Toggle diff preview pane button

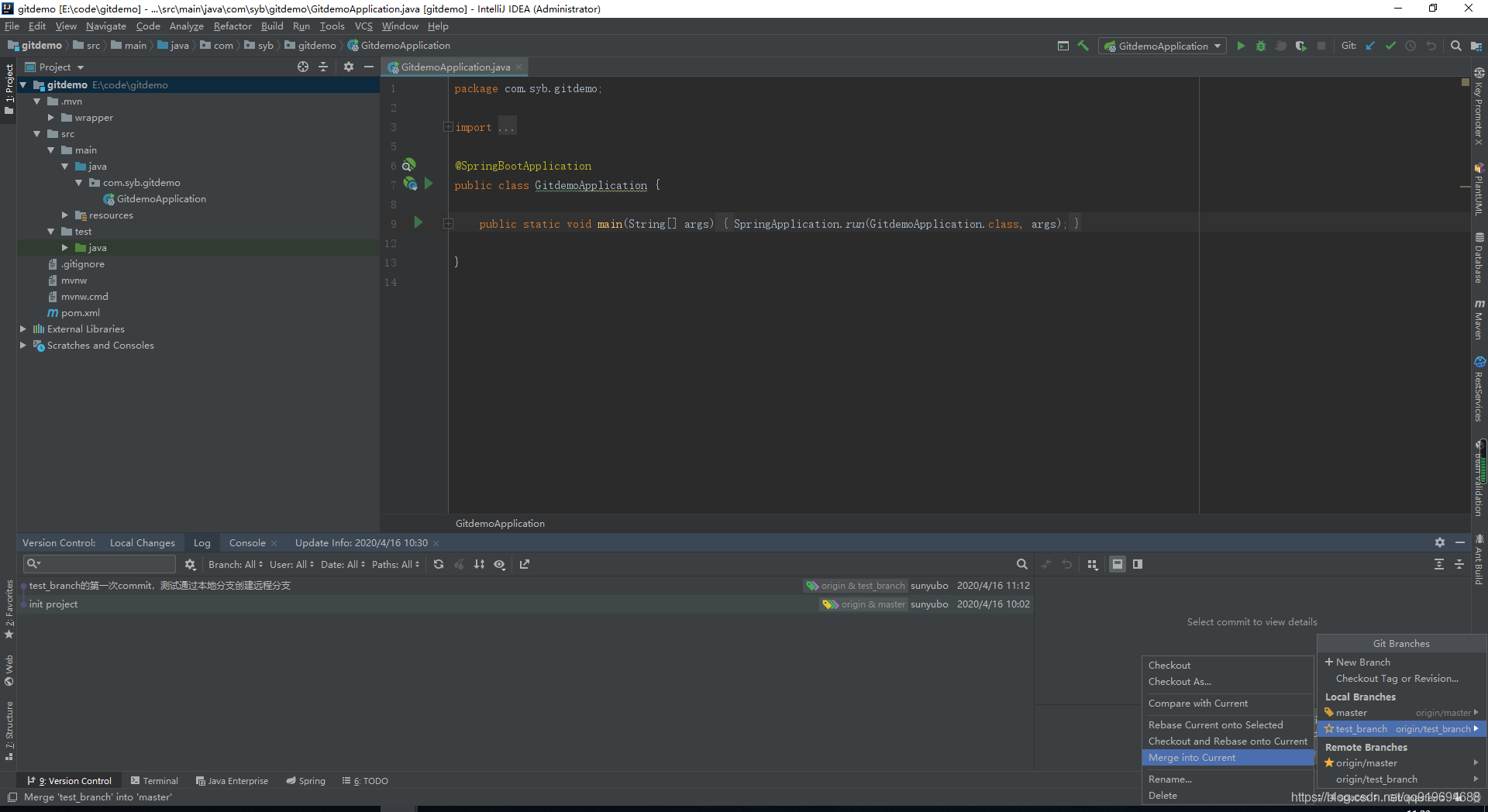[x=1138, y=564]
